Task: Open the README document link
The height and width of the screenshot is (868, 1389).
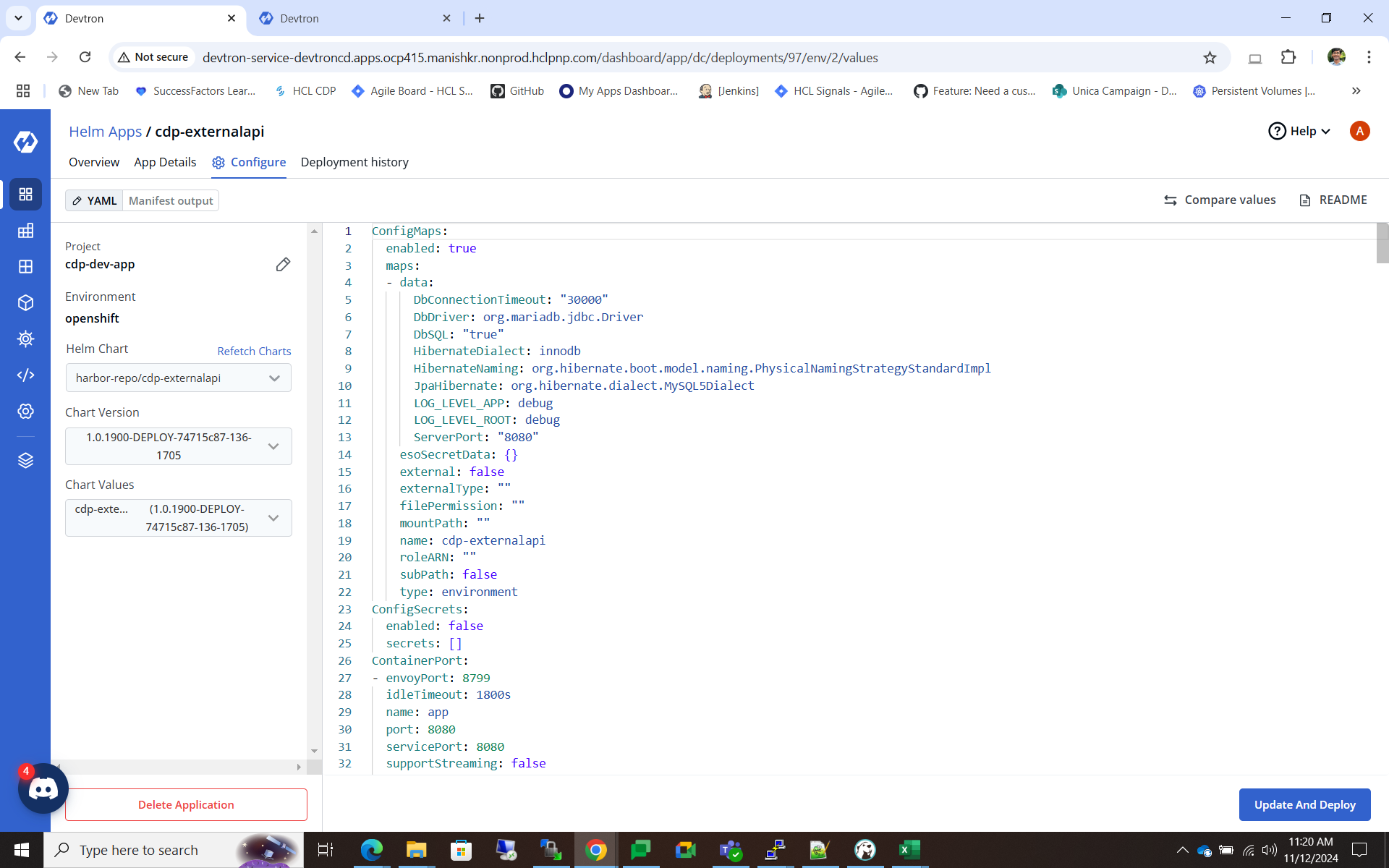Action: (x=1333, y=200)
